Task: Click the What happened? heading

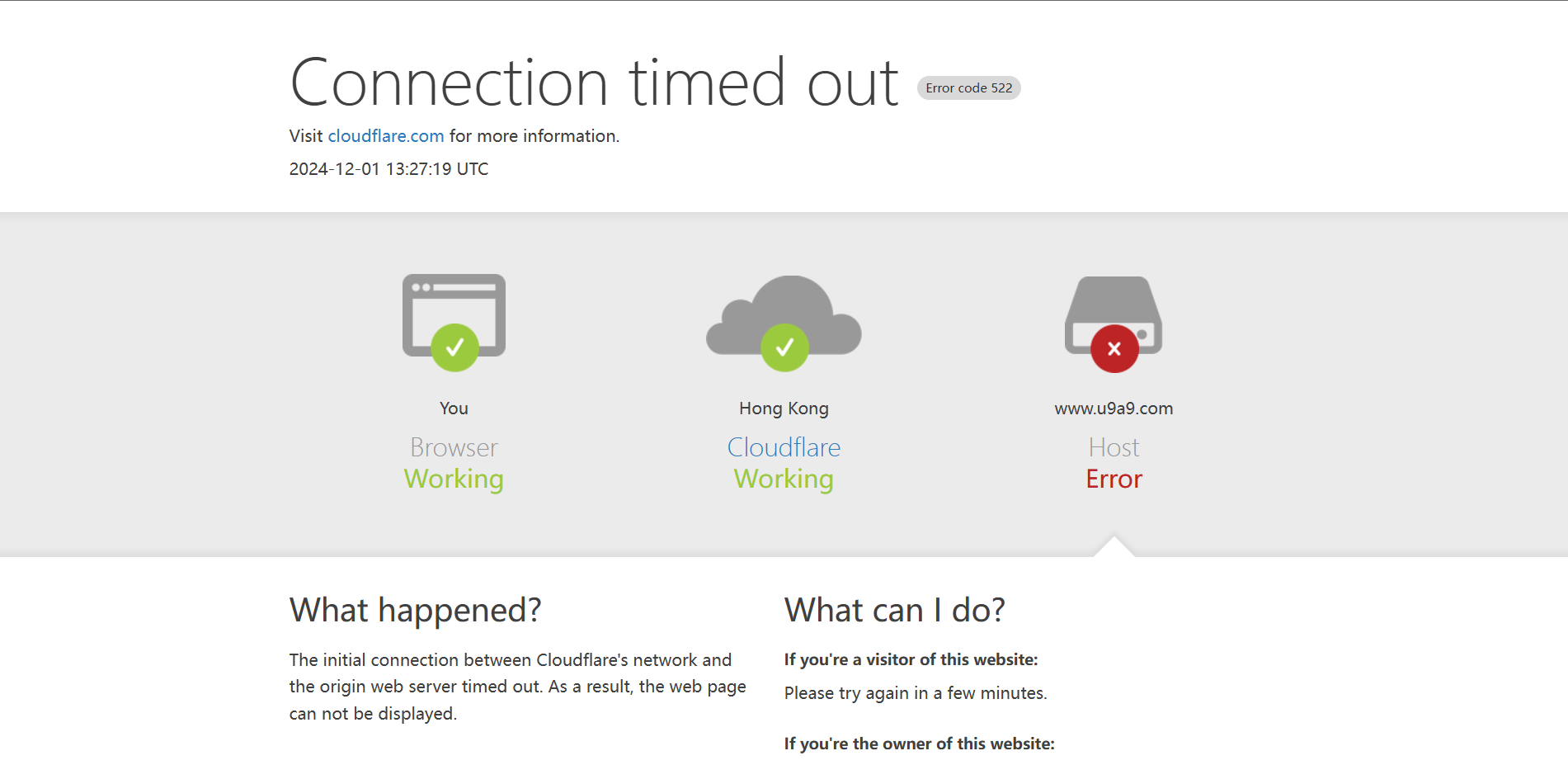Action: tap(415, 611)
